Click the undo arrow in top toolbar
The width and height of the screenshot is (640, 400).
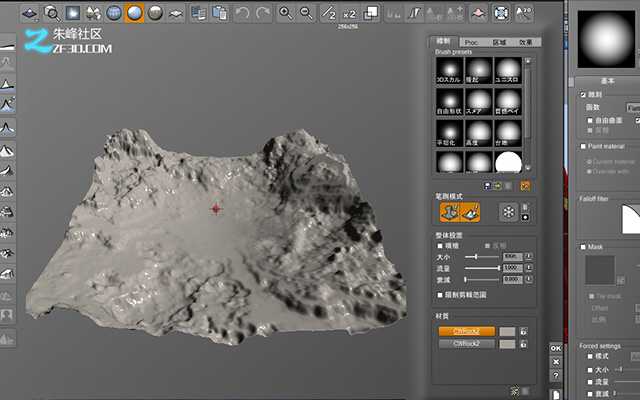[x=242, y=13]
